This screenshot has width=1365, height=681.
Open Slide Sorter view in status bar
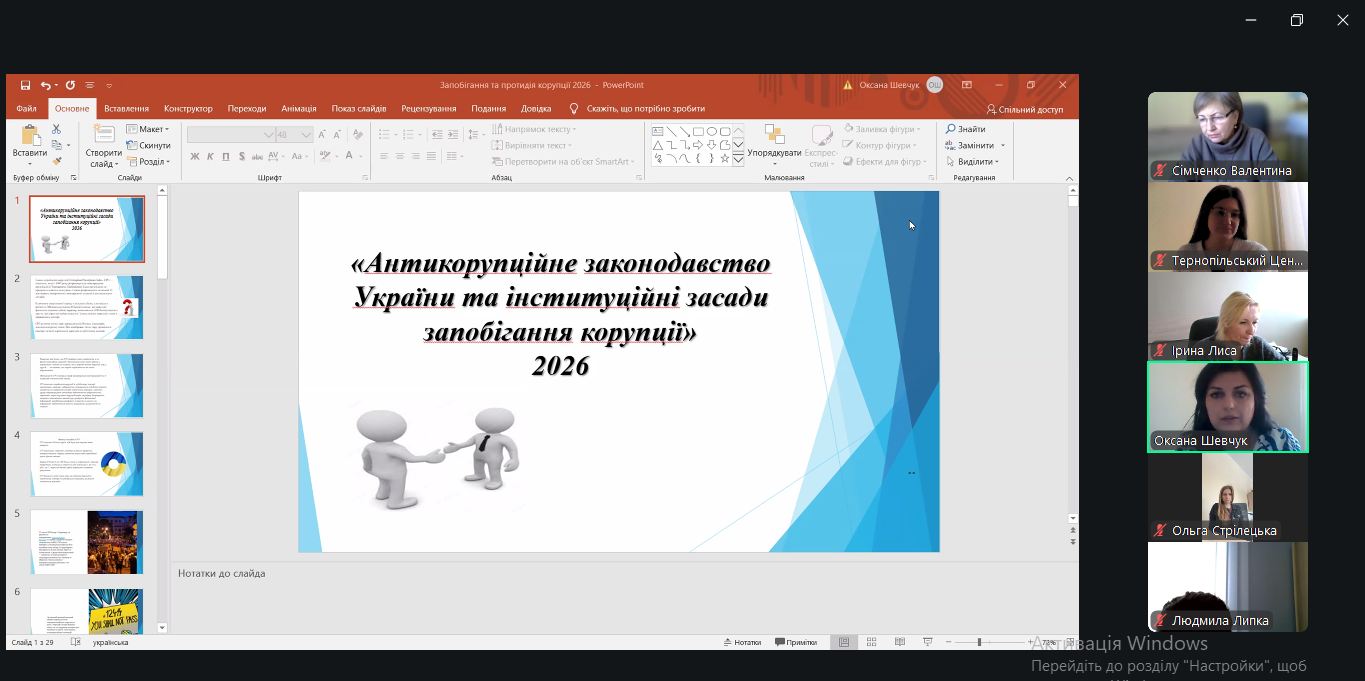(872, 642)
